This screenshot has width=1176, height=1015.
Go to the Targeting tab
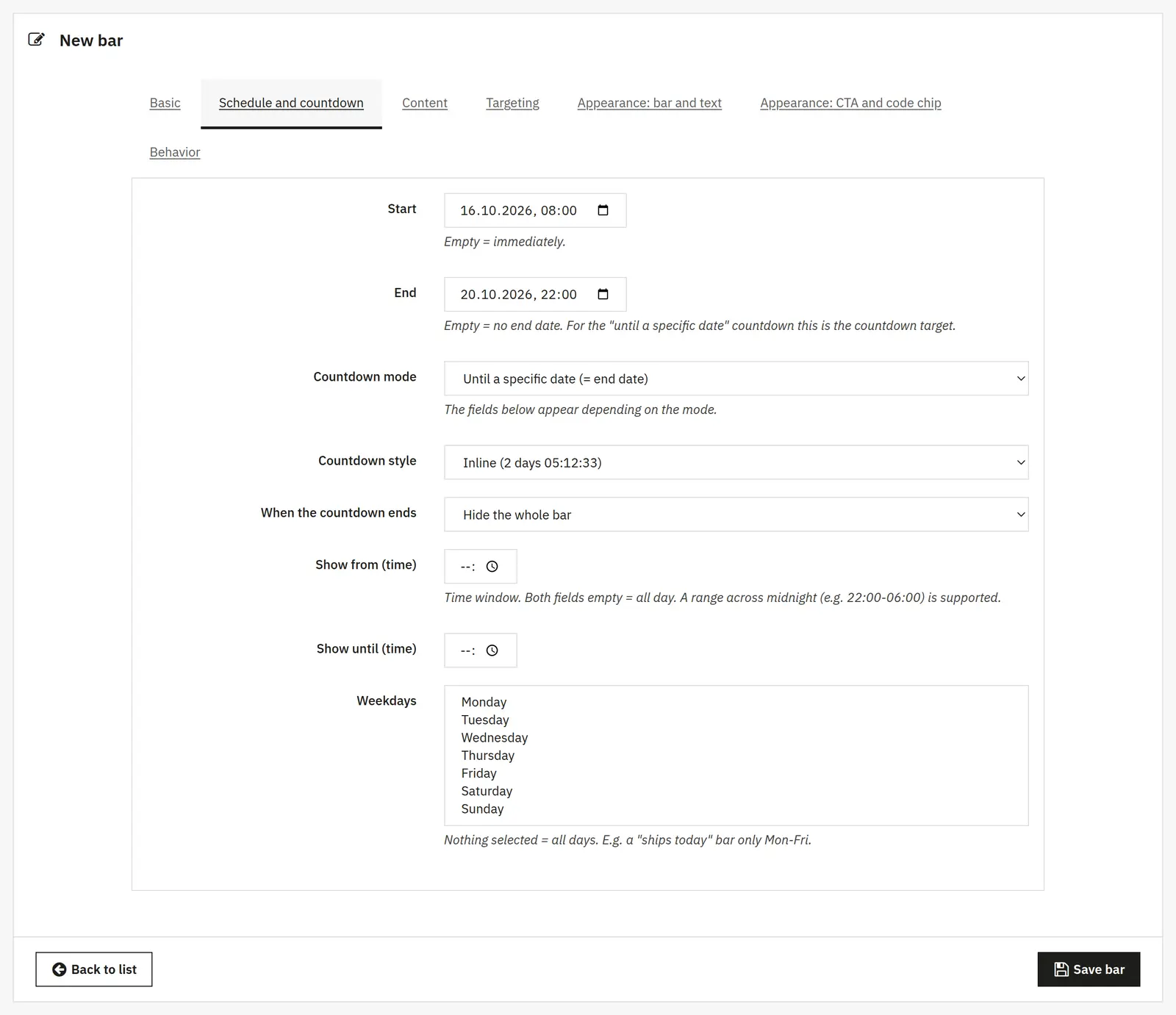tap(512, 103)
